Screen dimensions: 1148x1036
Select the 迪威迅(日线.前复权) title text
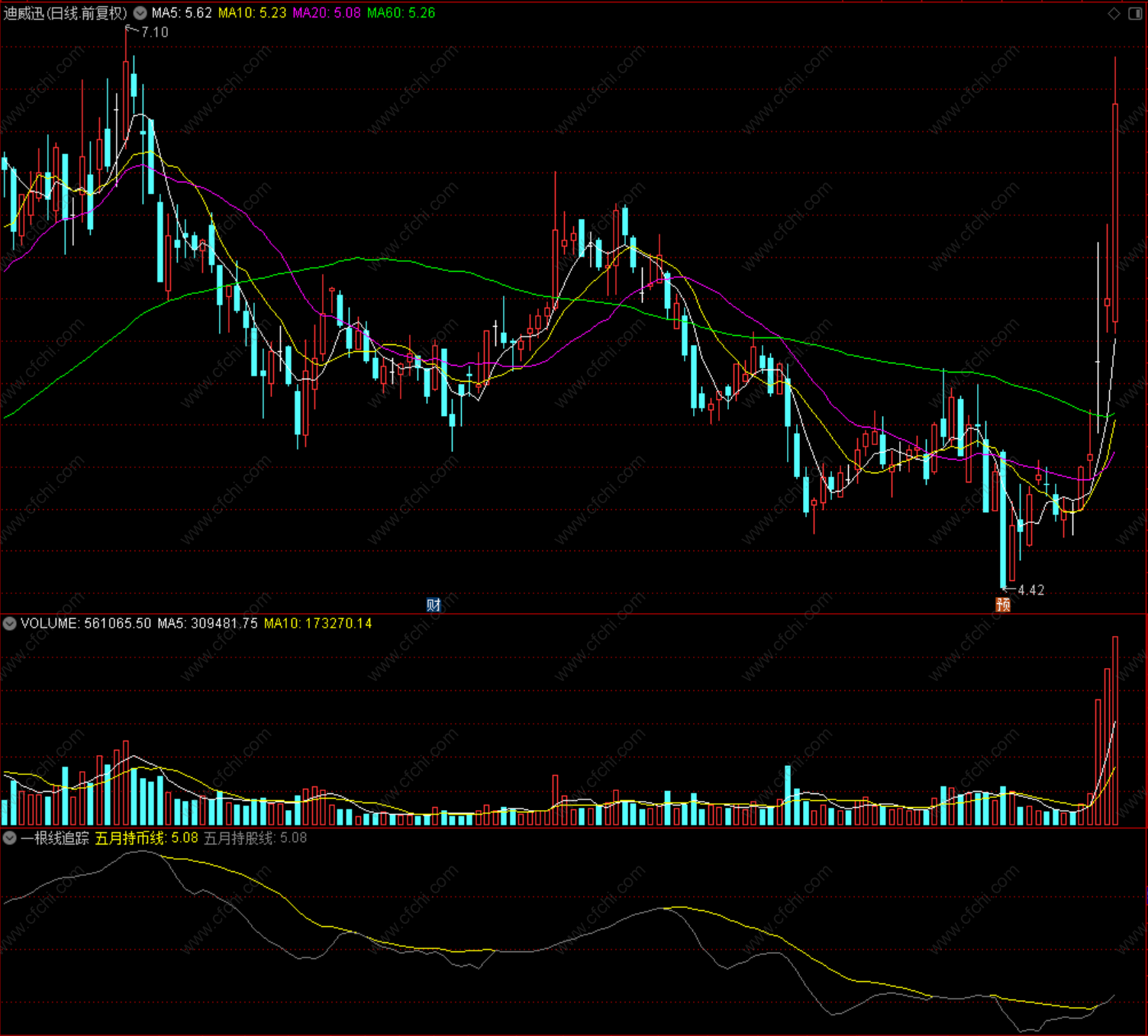66,13
